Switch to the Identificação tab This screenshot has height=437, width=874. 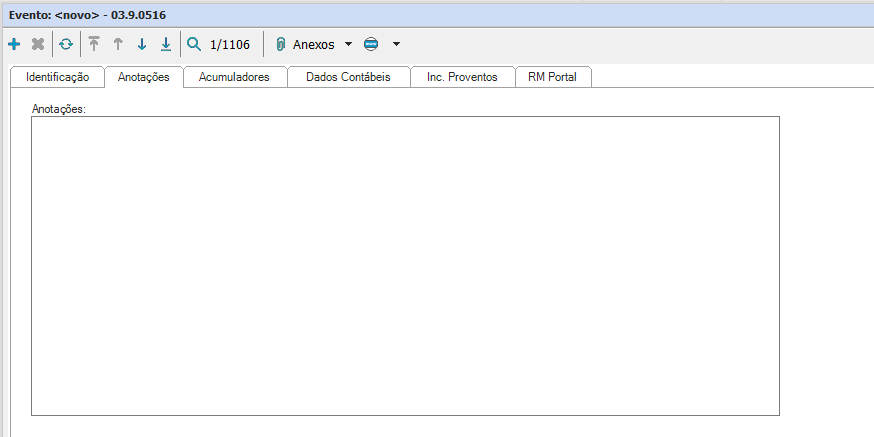pyautogui.click(x=57, y=77)
